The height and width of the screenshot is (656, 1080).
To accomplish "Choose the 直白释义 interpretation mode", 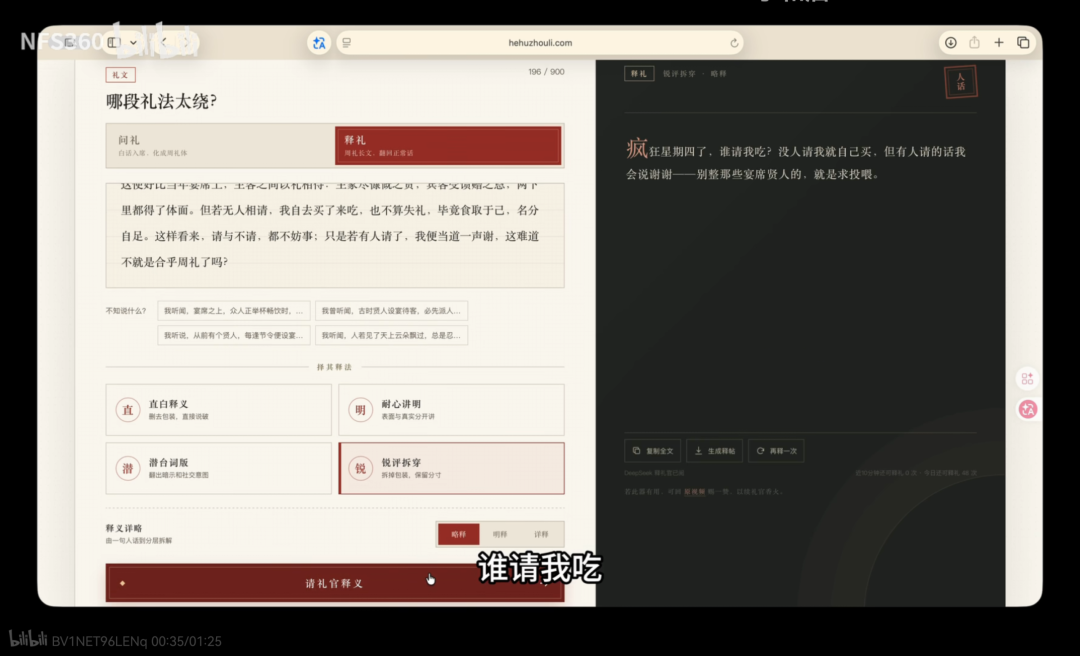I will [218, 410].
